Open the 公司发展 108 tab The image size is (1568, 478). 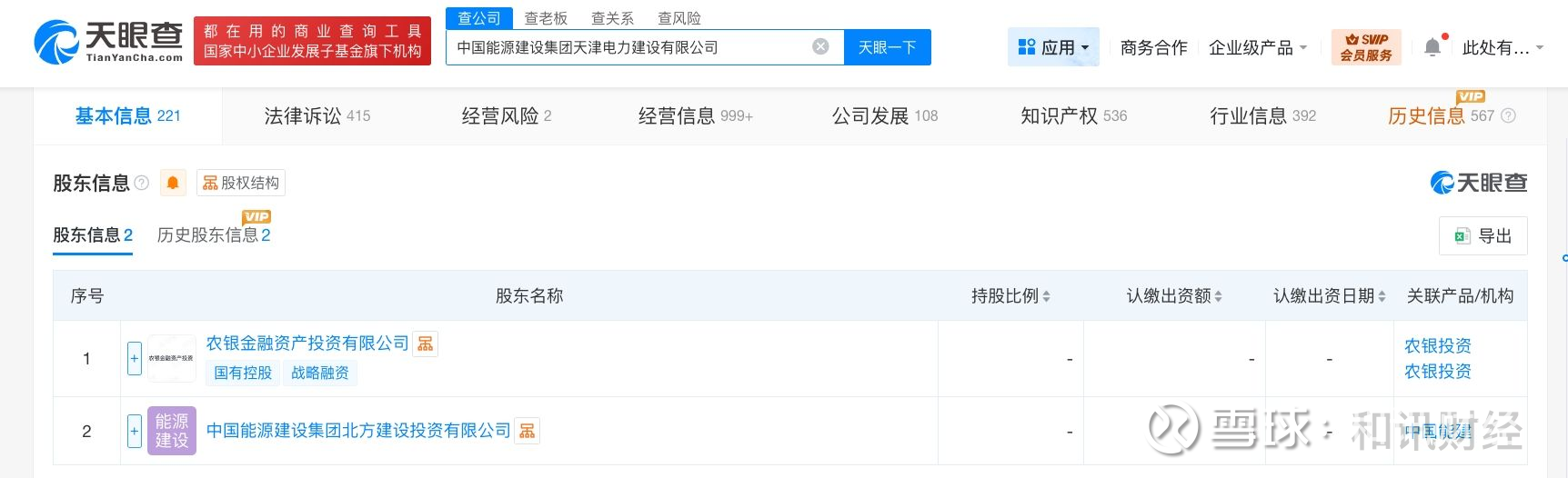pos(885,115)
